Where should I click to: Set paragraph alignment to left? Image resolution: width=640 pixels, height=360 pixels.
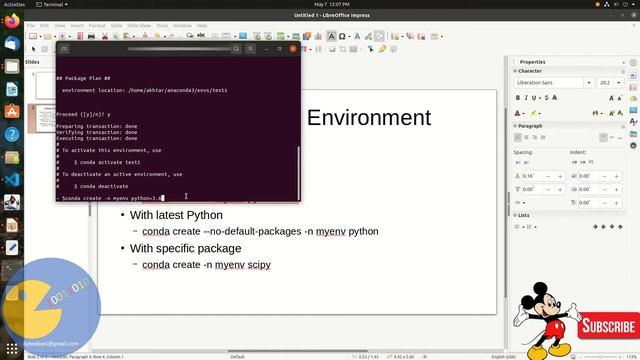(518, 138)
